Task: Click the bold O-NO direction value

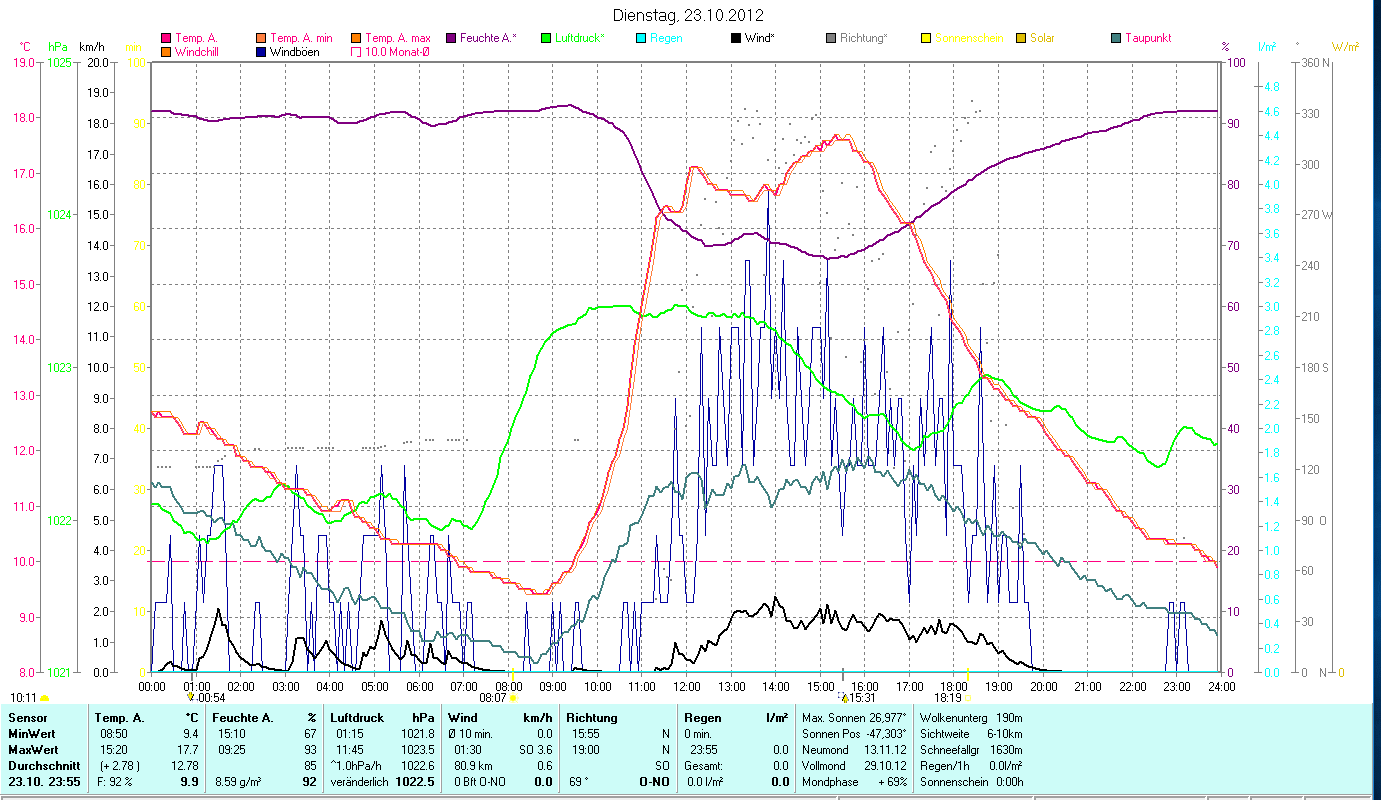Action: (655, 782)
